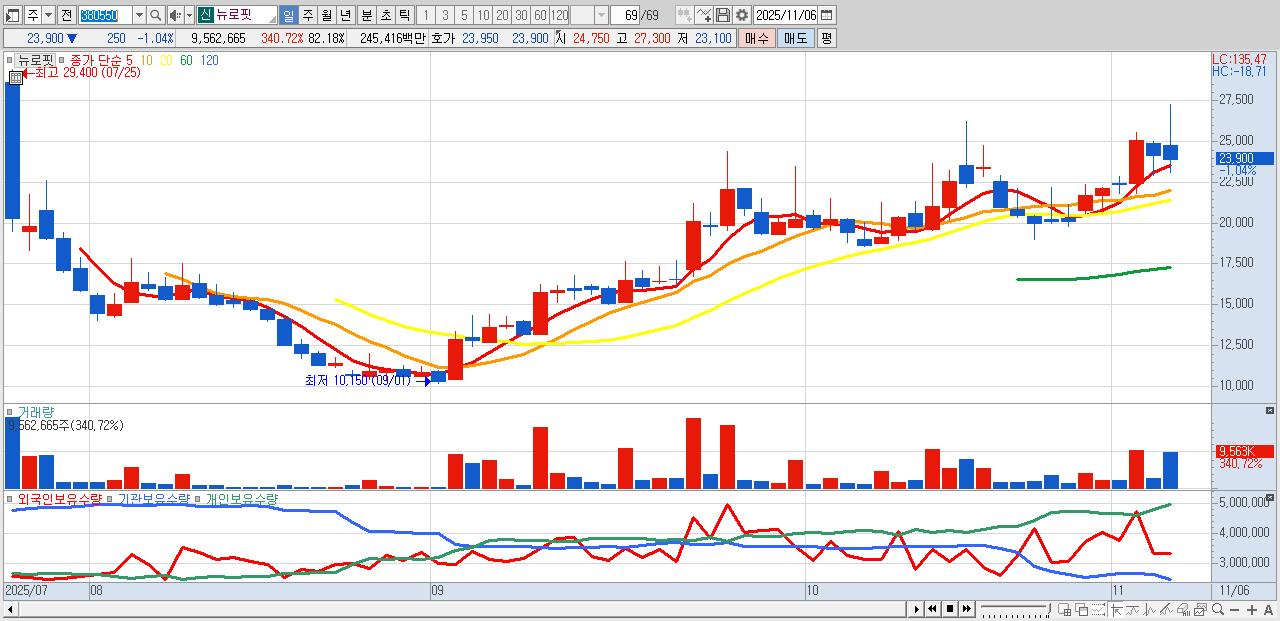Choose interval 120 button
This screenshot has height=621, width=1280.
pos(560,15)
